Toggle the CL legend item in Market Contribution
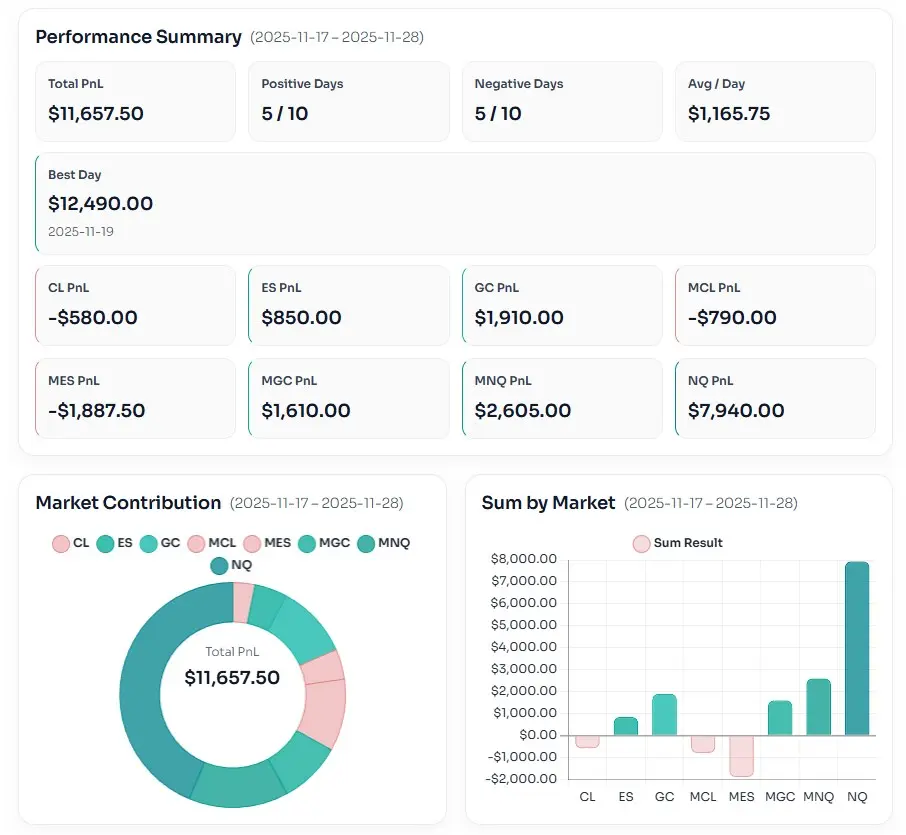 pyautogui.click(x=70, y=543)
